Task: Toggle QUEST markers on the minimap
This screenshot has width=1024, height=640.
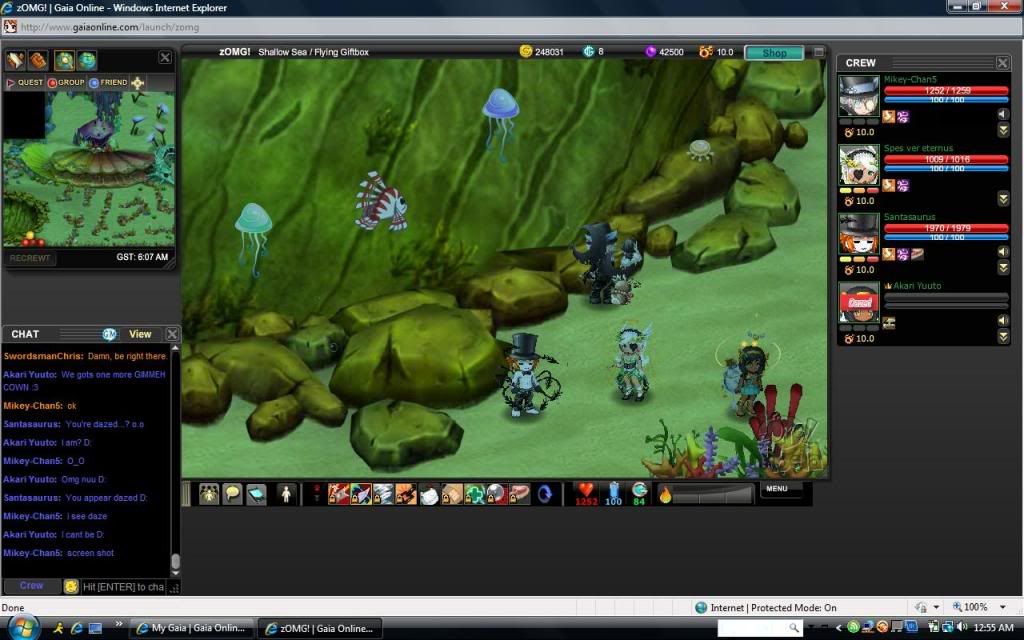Action: pos(24,83)
